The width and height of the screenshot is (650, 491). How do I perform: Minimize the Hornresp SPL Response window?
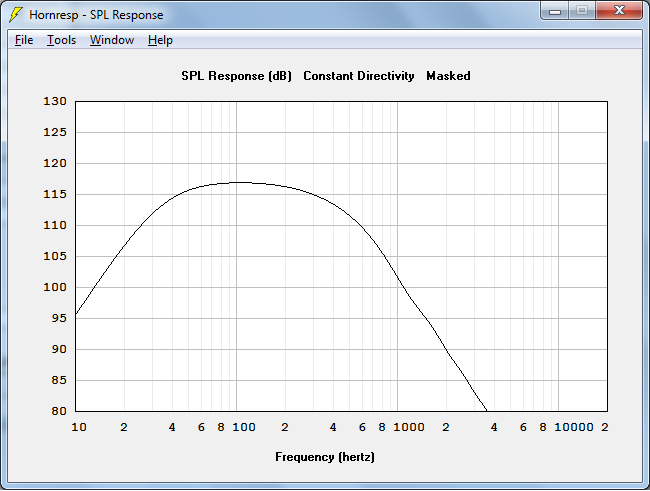[555, 11]
